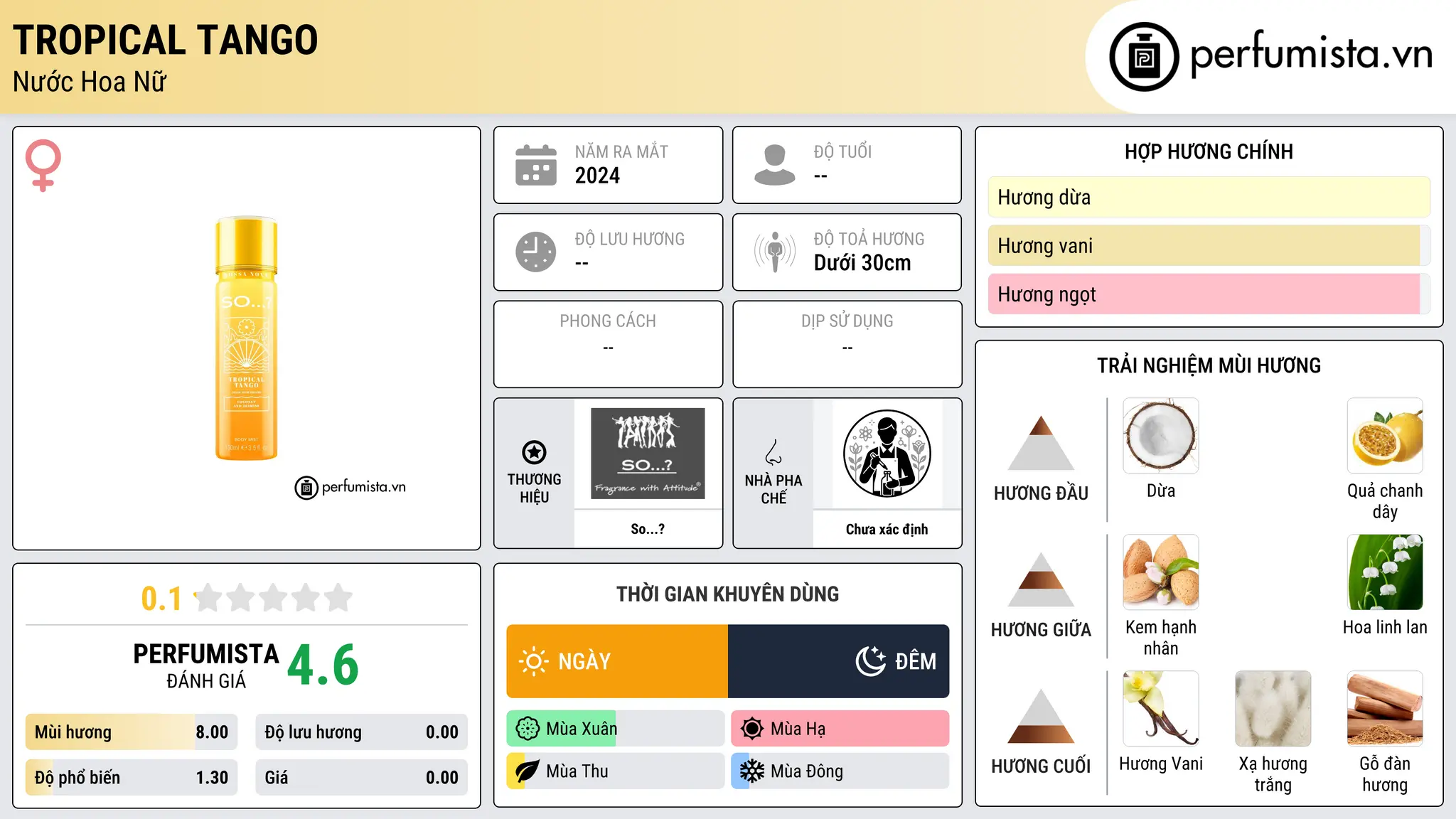This screenshot has width=1456, height=819.
Task: Click the Nước Hoa Nữ subtitle
Action: pyautogui.click(x=90, y=82)
